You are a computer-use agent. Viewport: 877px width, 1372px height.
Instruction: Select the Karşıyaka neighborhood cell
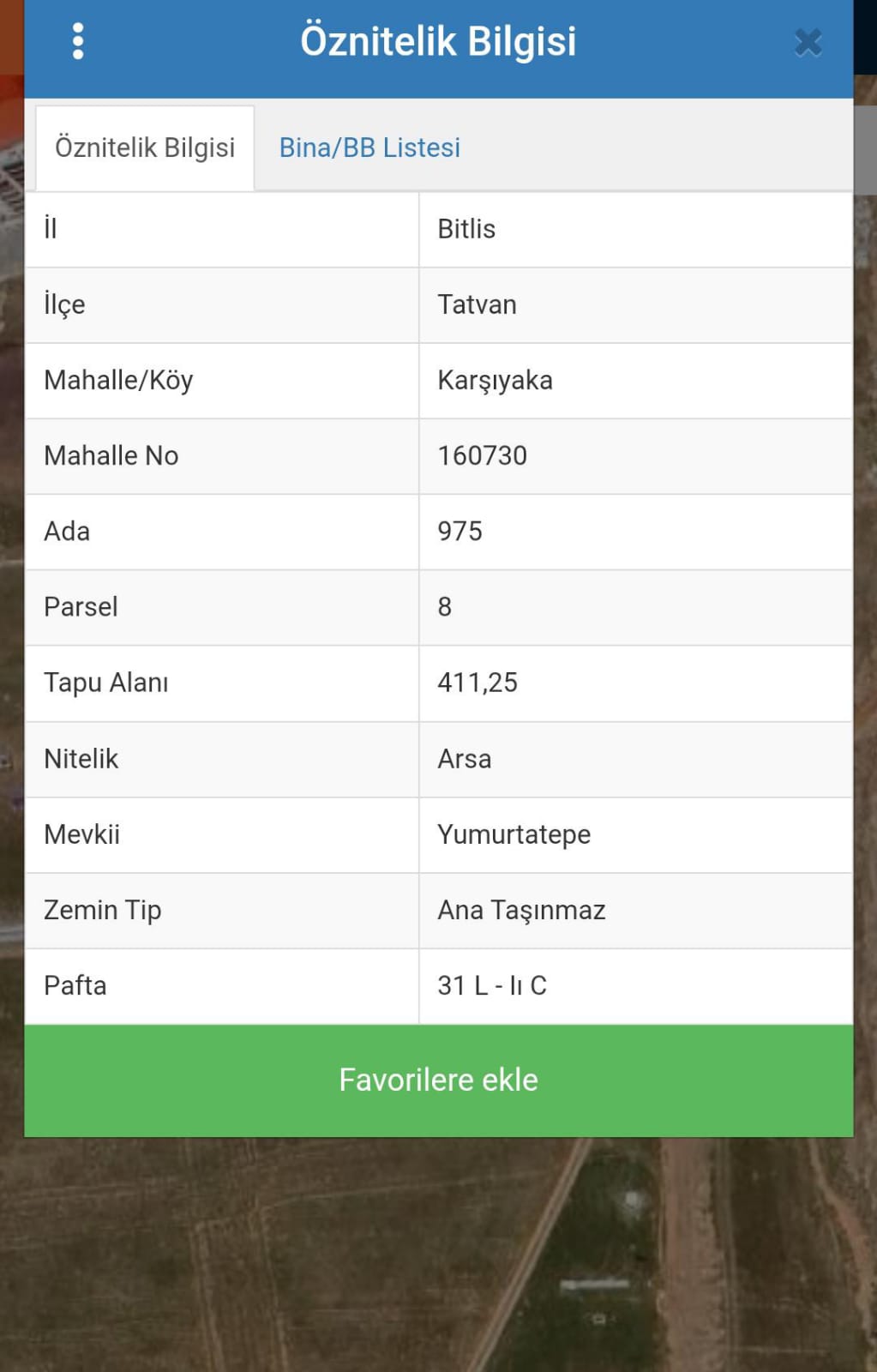pyautogui.click(x=635, y=381)
